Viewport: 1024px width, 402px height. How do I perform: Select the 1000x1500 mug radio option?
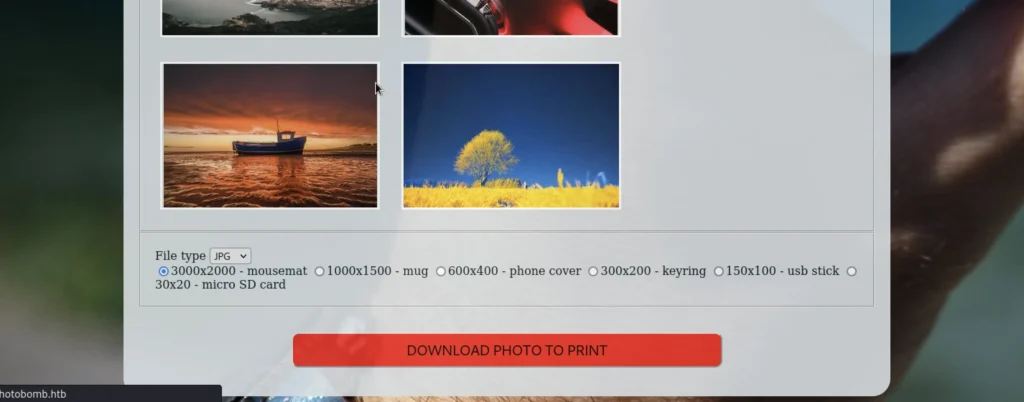(x=319, y=271)
